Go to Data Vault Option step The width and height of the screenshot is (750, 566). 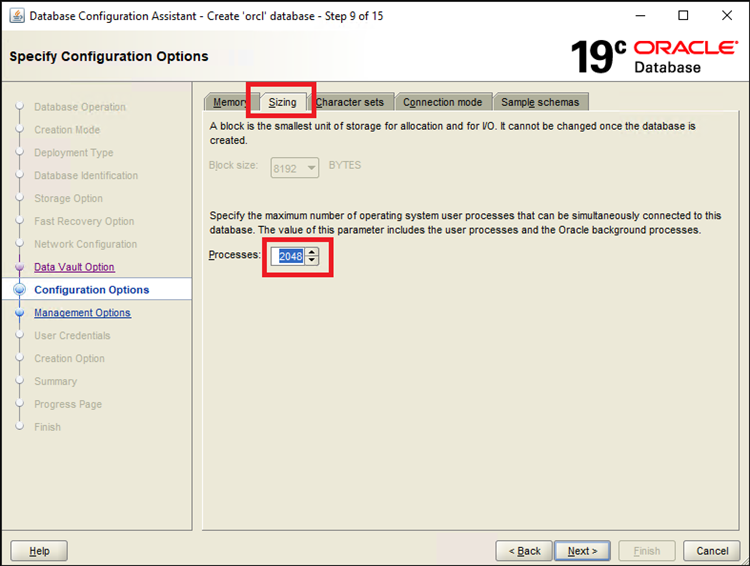click(x=74, y=267)
